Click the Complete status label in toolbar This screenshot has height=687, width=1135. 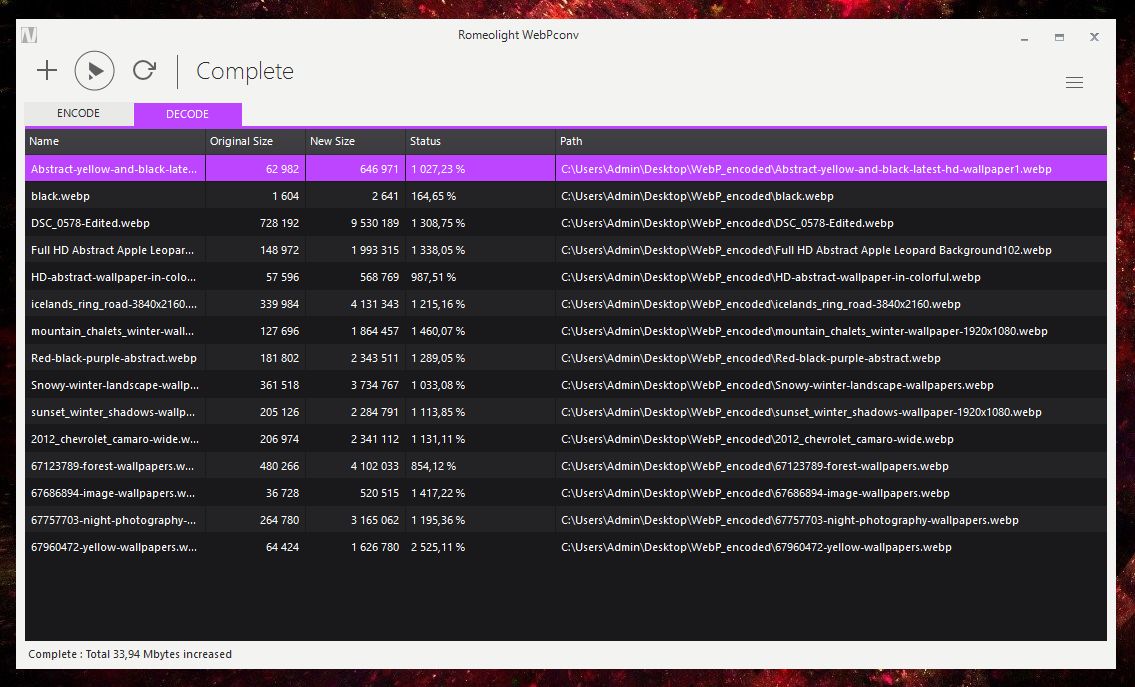coord(245,71)
